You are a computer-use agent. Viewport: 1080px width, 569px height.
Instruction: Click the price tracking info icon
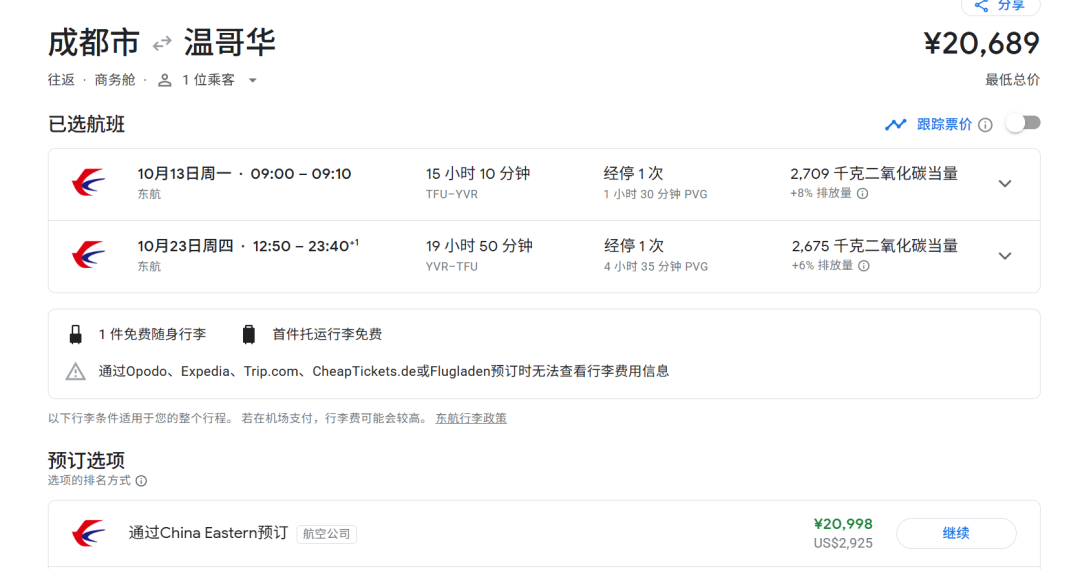(985, 125)
